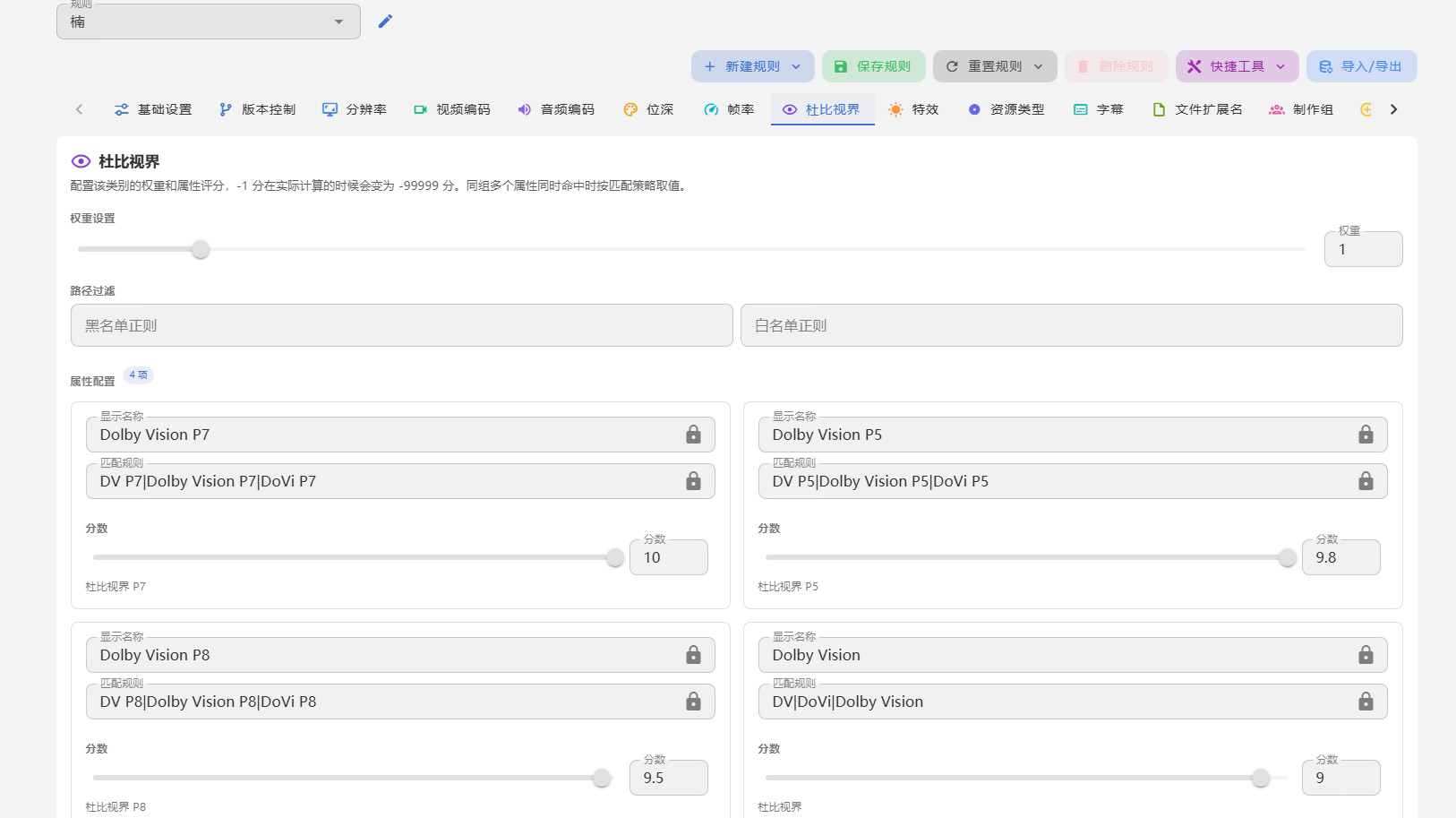Image resolution: width=1456 pixels, height=818 pixels.
Task: Click partially visible orange tab icon at far right
Action: coord(1366,109)
